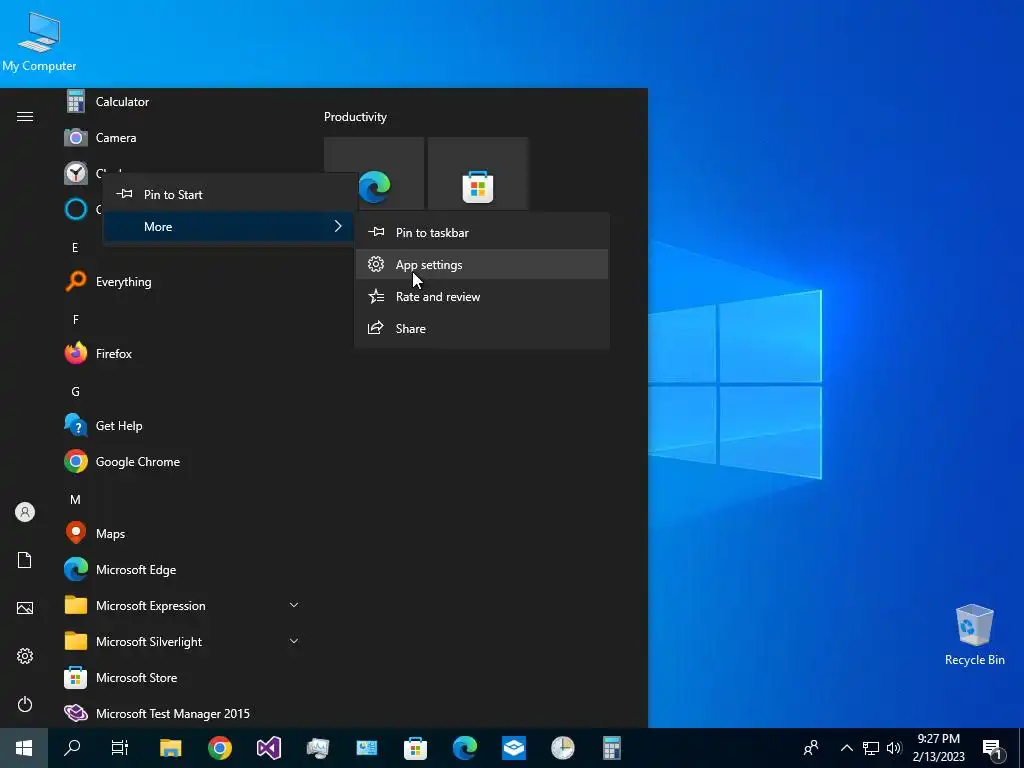Open Documents from Start sidebar
The image size is (1024, 768).
tap(25, 560)
